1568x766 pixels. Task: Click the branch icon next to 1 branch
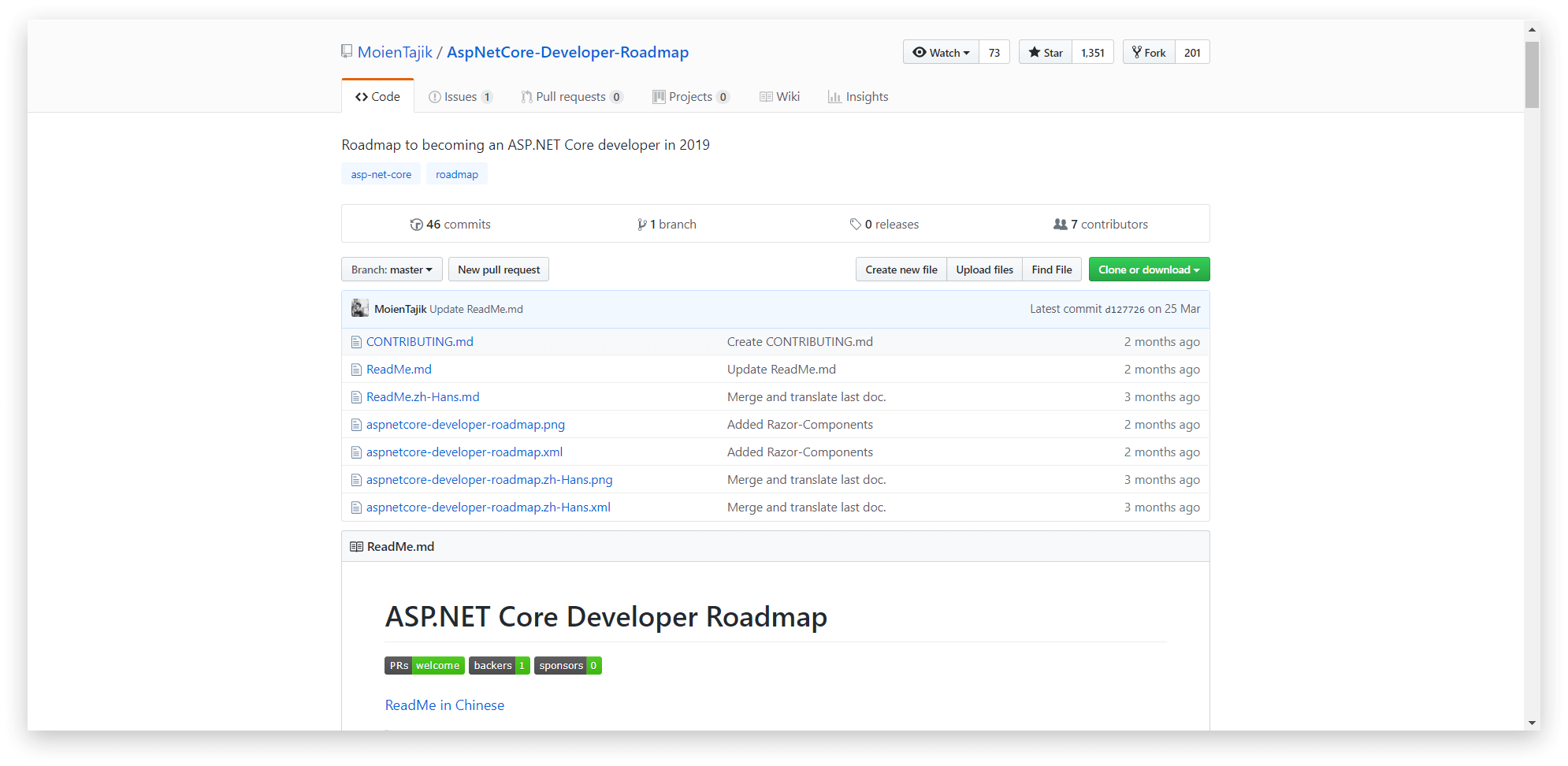pyautogui.click(x=642, y=225)
